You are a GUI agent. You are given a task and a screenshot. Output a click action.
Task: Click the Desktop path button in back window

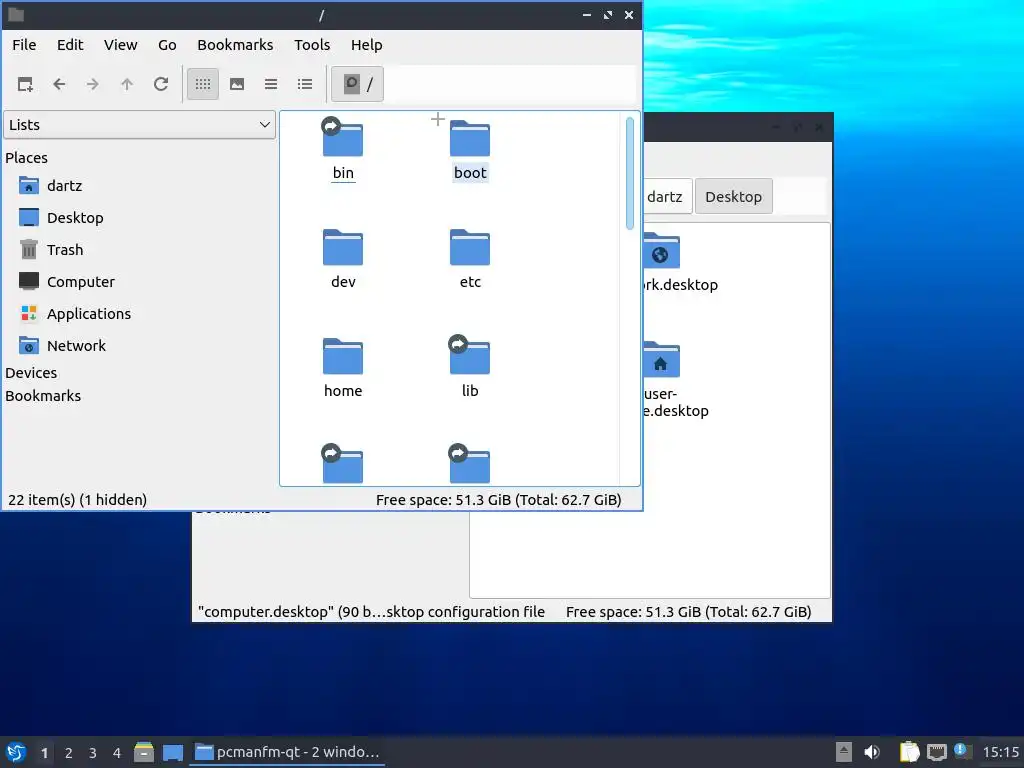click(733, 197)
